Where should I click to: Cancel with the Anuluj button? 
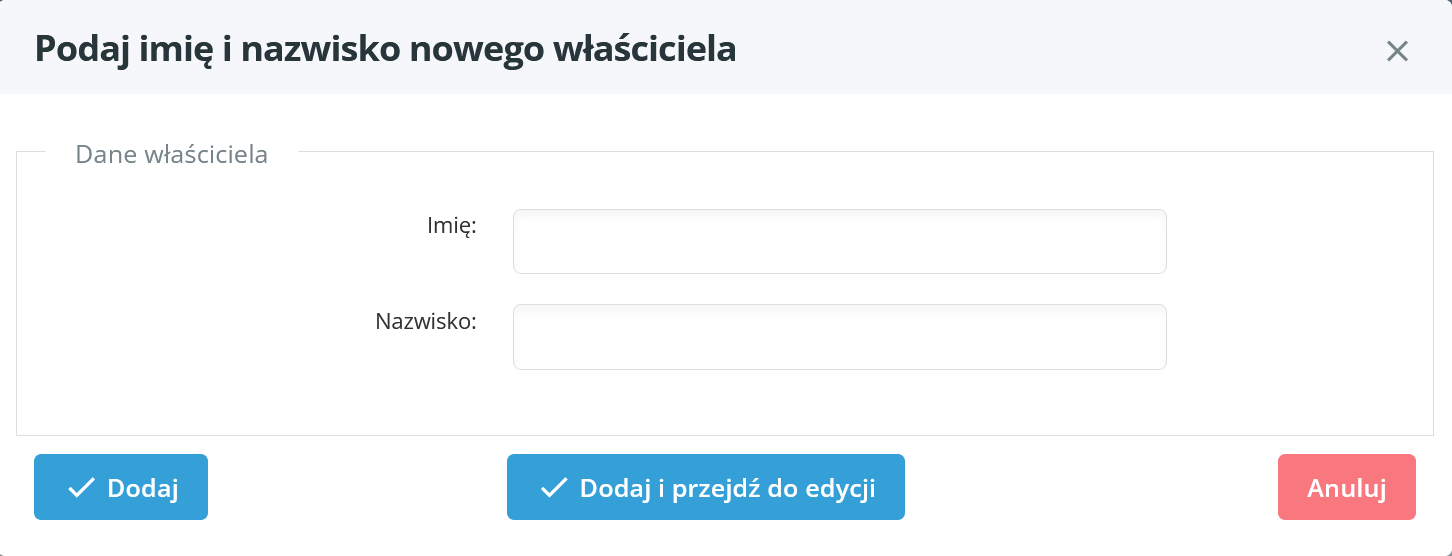coord(1346,488)
